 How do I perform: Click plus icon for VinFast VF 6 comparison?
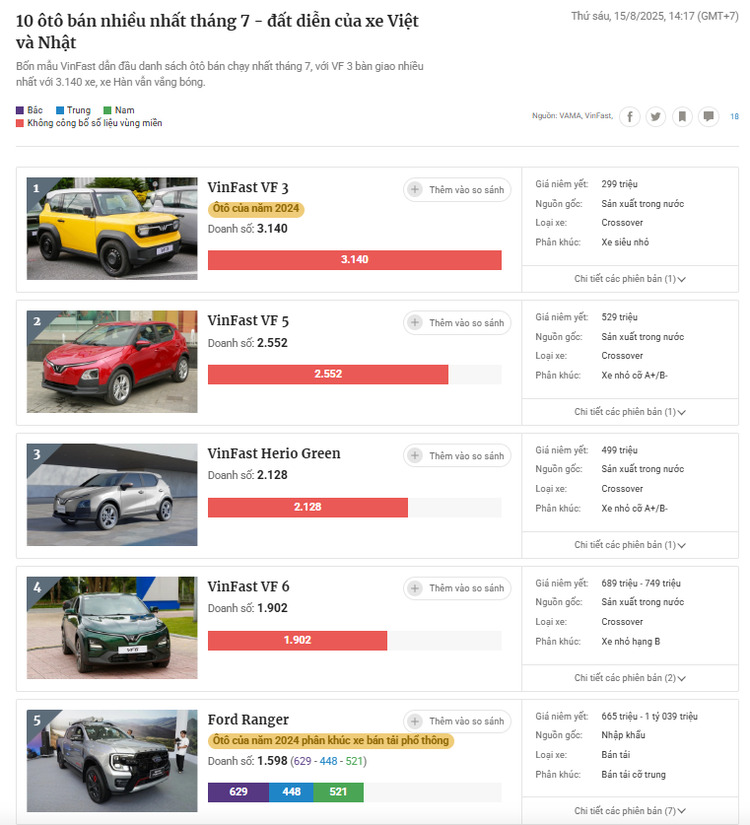(415, 588)
